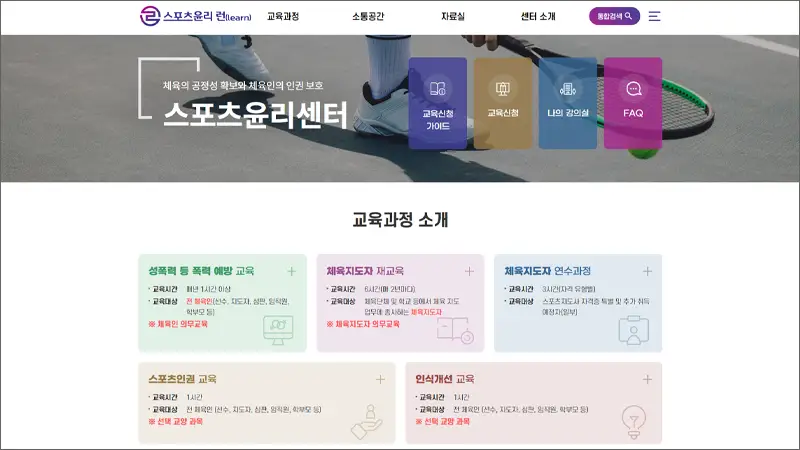Expand 인식개선 교육 plus sign

pyautogui.click(x=647, y=379)
